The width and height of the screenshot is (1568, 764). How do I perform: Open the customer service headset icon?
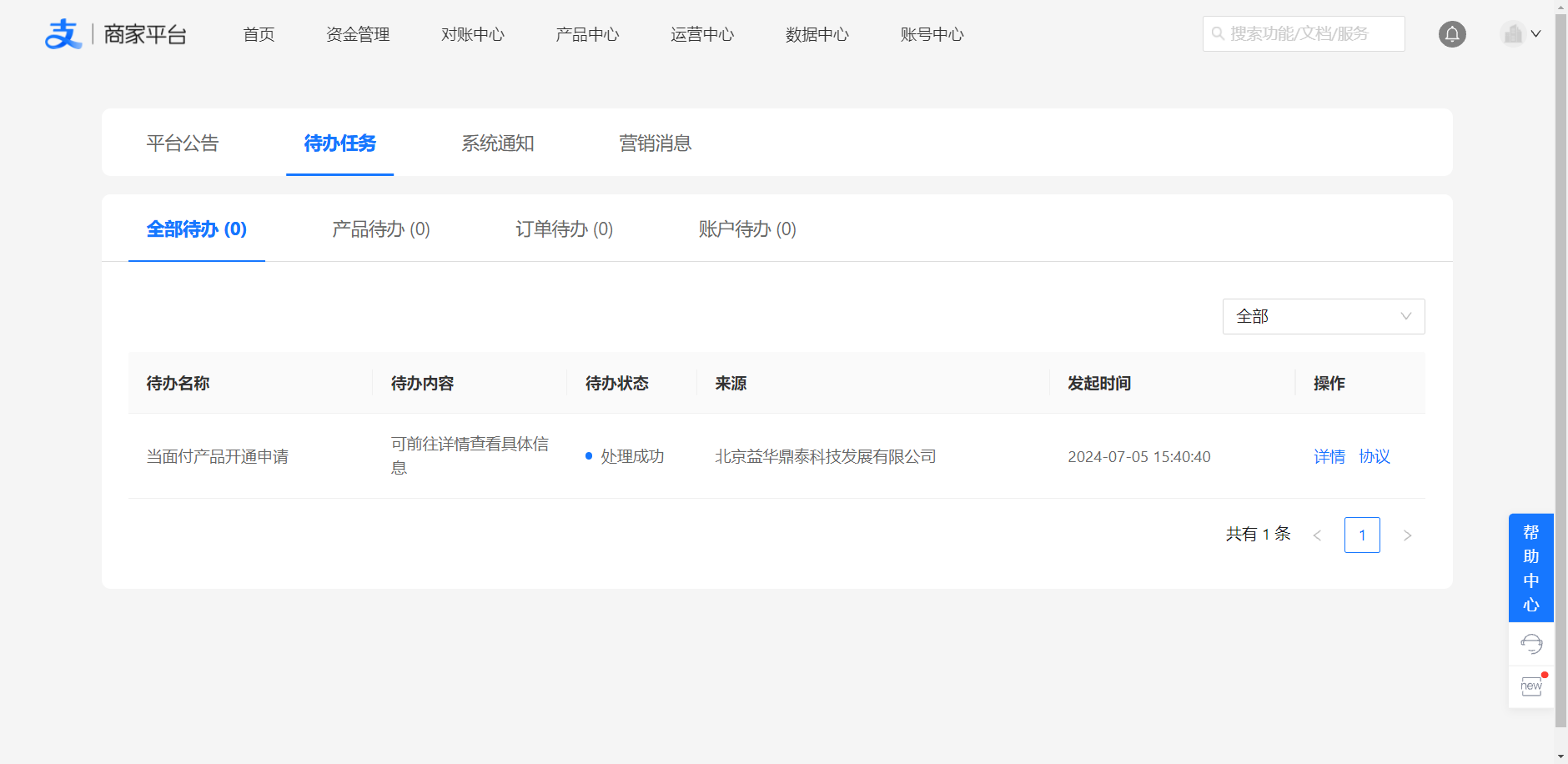1531,644
